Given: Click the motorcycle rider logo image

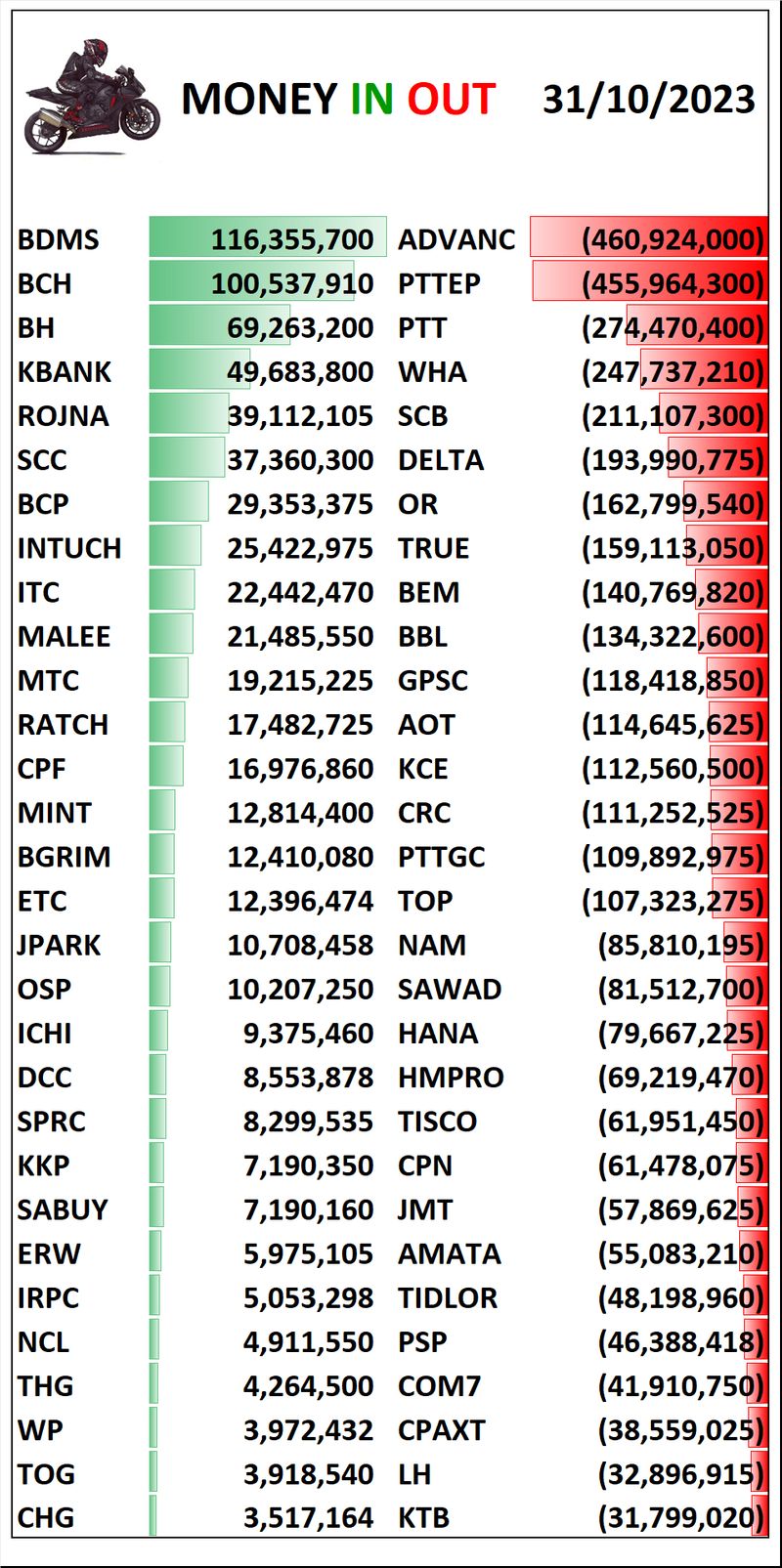Looking at the screenshot, I should coord(92,99).
